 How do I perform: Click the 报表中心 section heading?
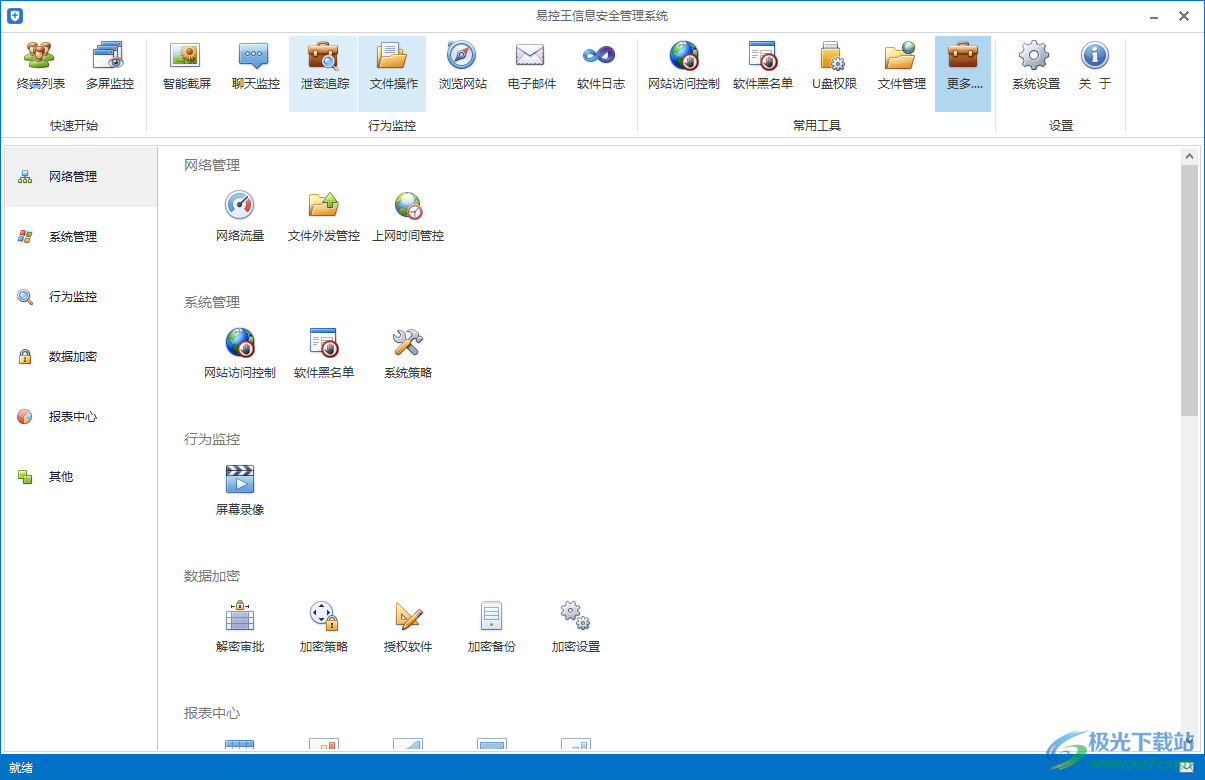coord(212,713)
